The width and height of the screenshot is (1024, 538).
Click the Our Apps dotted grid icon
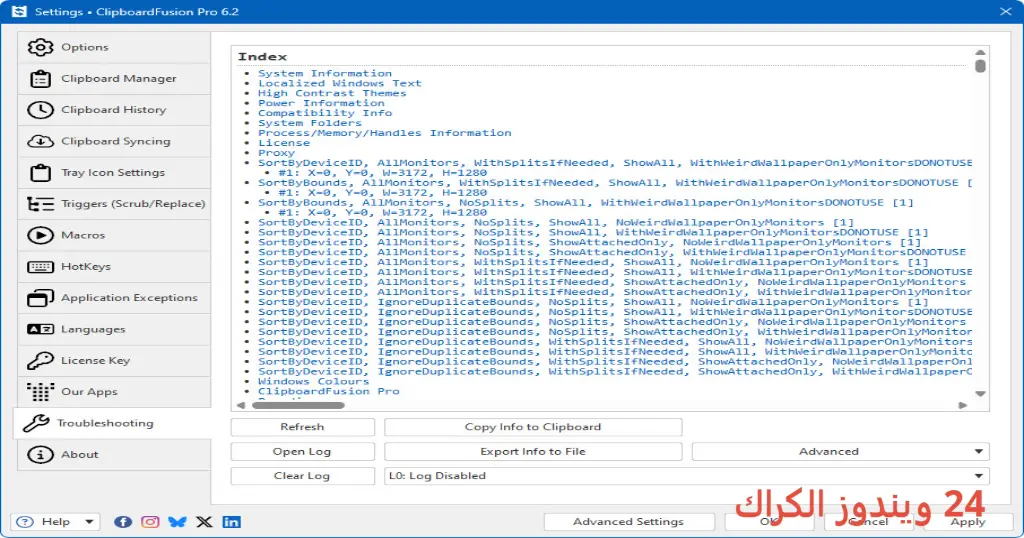pyautogui.click(x=40, y=392)
